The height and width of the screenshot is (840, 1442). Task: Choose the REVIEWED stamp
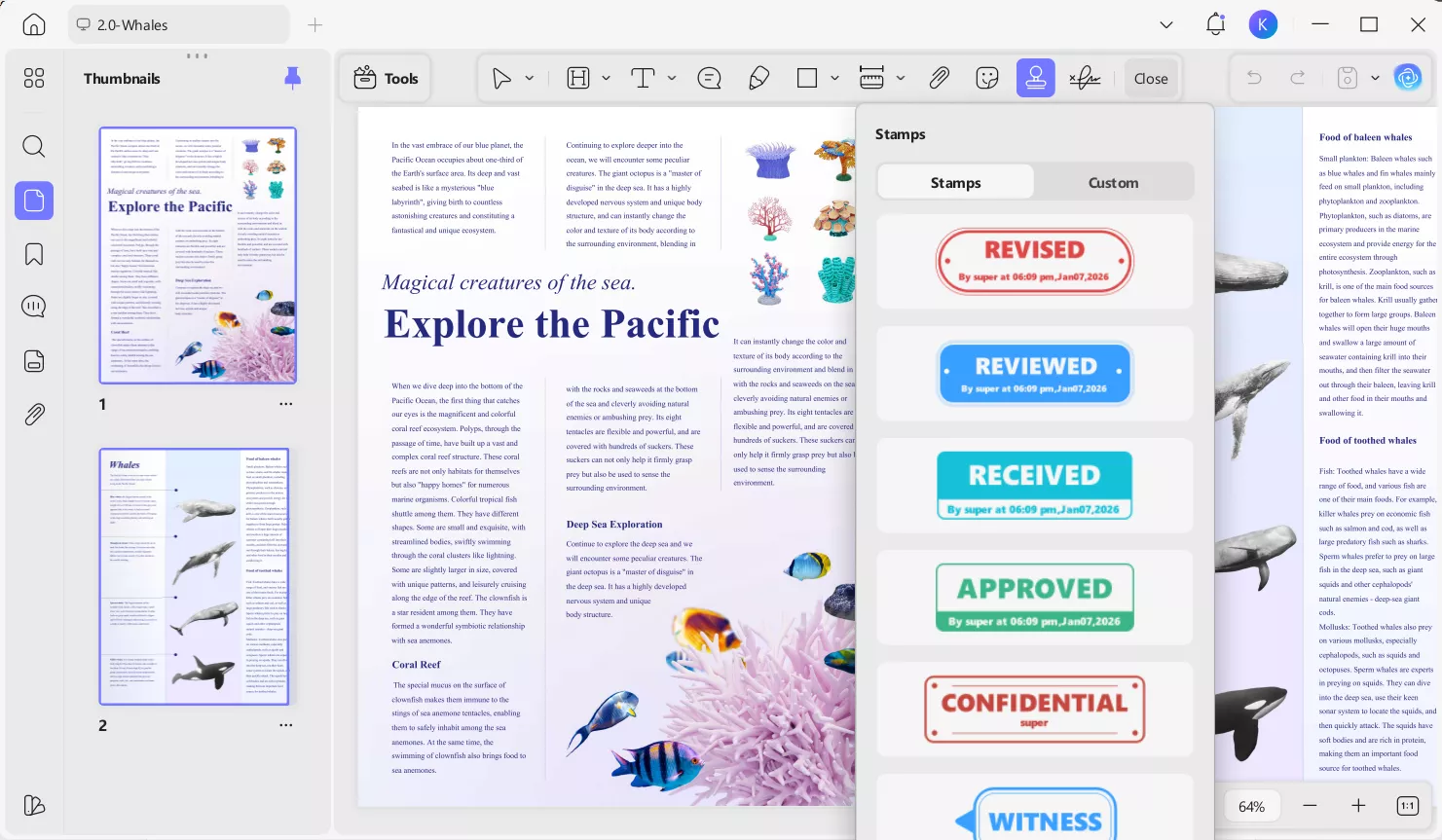[1034, 374]
